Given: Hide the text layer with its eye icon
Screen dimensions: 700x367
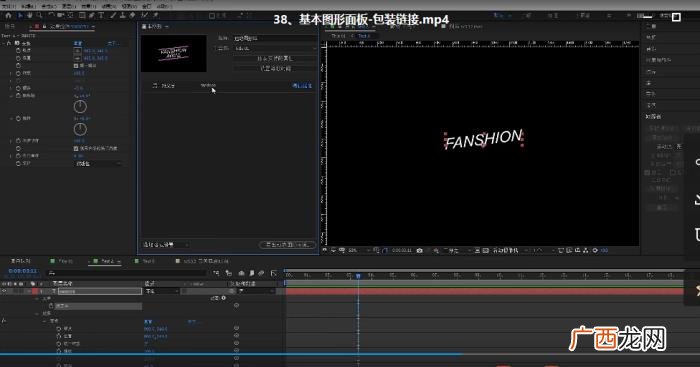Looking at the screenshot, I should (4, 291).
